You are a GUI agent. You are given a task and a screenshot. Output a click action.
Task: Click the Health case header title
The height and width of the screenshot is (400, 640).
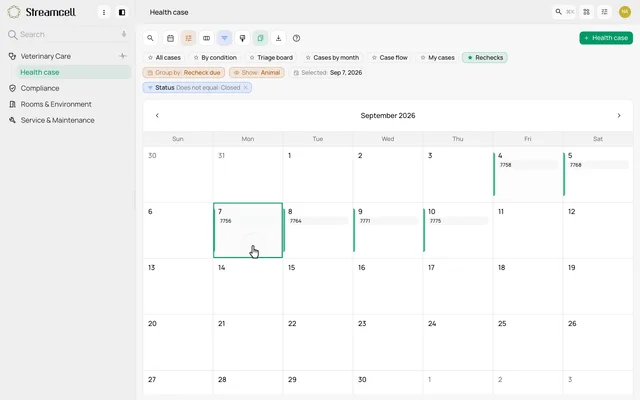pyautogui.click(x=169, y=12)
